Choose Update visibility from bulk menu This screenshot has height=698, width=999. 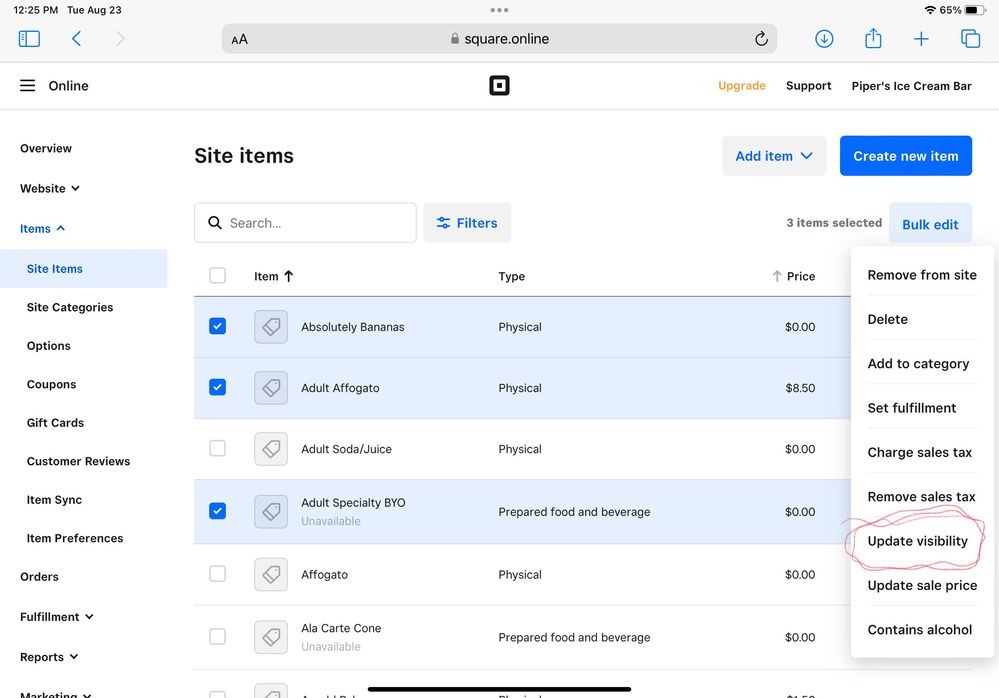pos(917,541)
